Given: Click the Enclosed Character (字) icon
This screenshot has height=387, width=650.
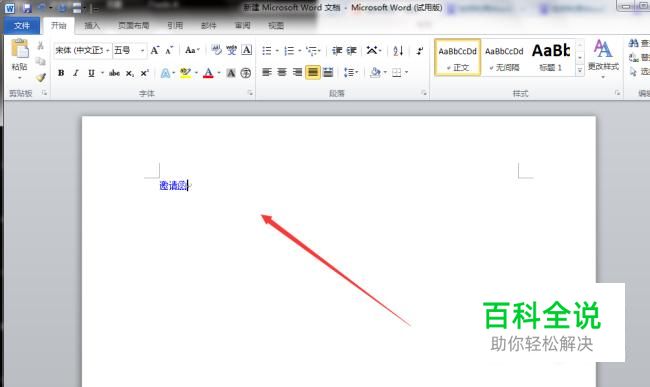Looking at the screenshot, I should tap(245, 73).
